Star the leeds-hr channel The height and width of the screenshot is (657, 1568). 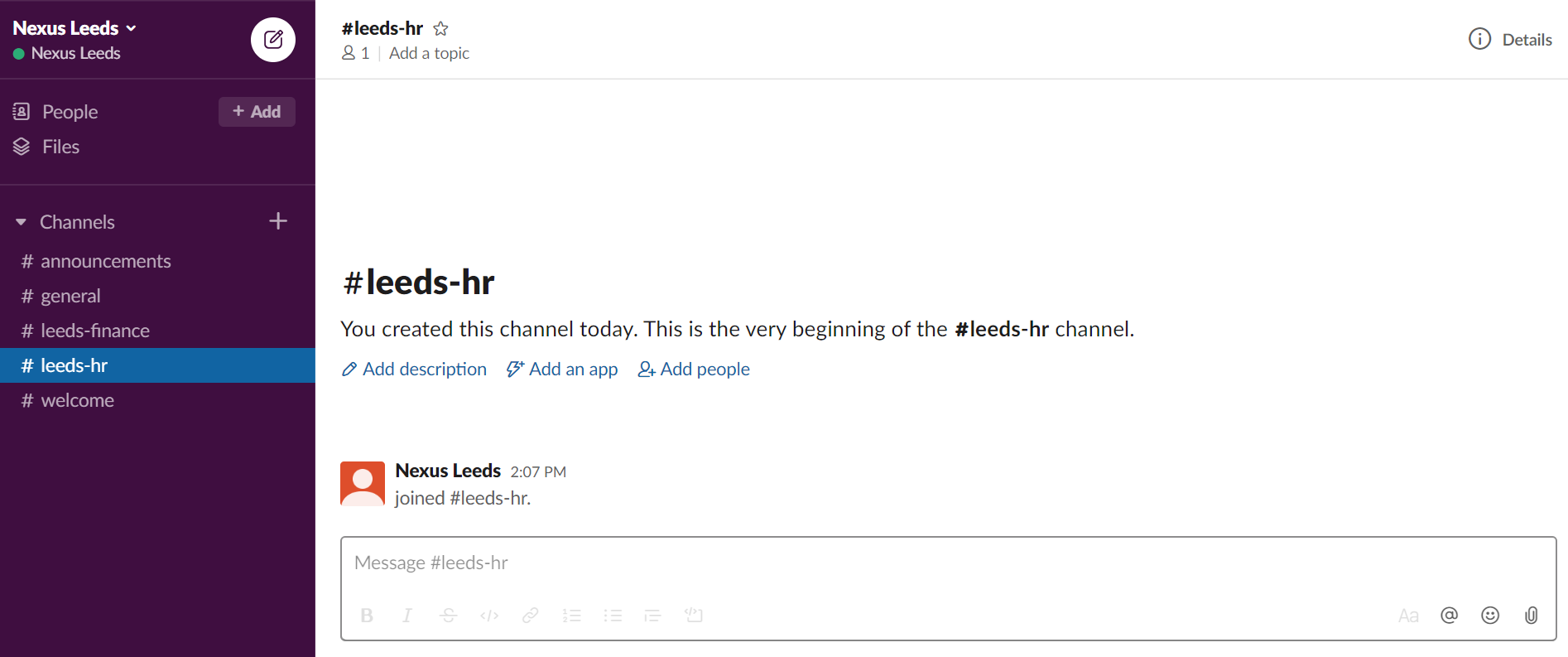click(440, 27)
